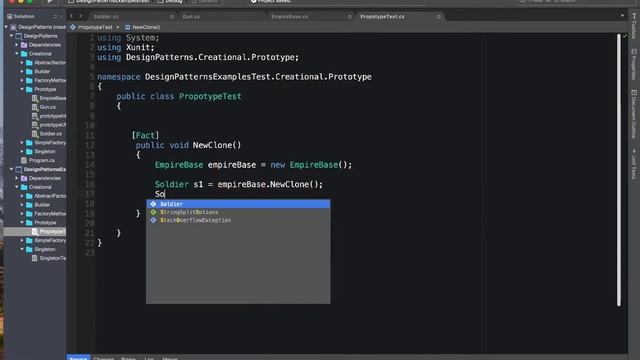
Task: Close the PropotypeTest.cs tab
Action: [438, 17]
